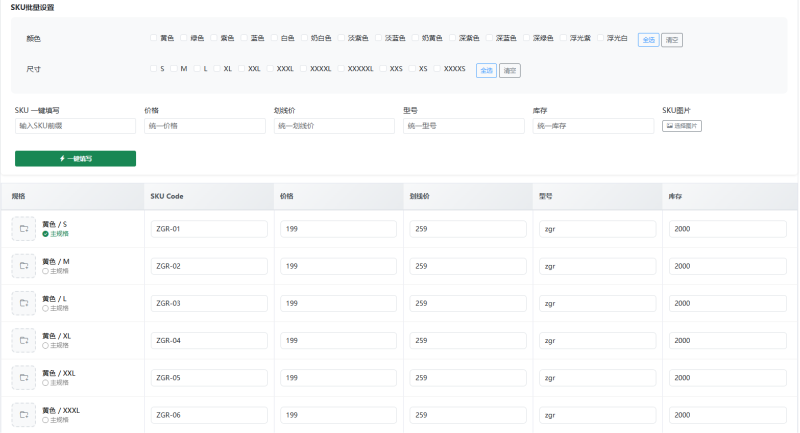
Task: Set 黄色 / M as 主规格
Action: (45, 271)
